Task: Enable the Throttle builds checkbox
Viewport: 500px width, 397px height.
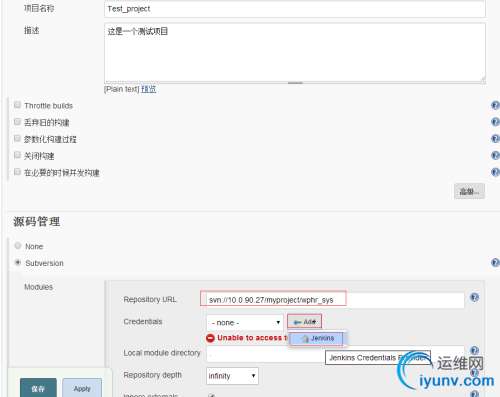Action: (17, 105)
